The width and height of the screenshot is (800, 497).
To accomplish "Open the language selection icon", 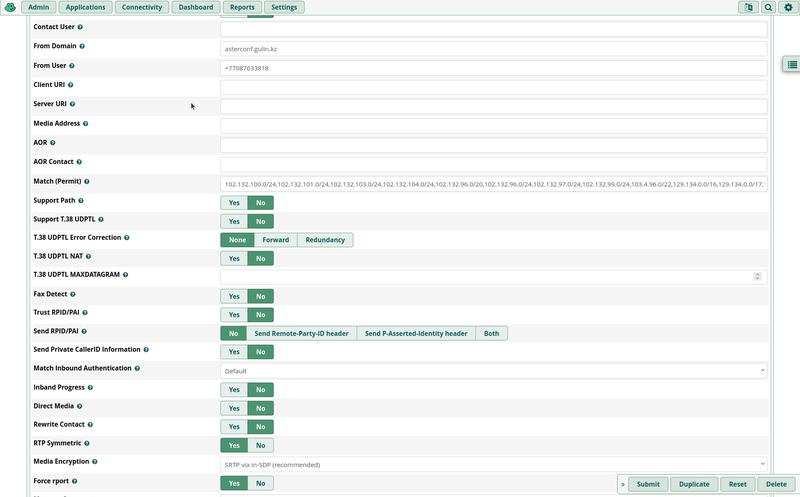I will pos(747,7).
